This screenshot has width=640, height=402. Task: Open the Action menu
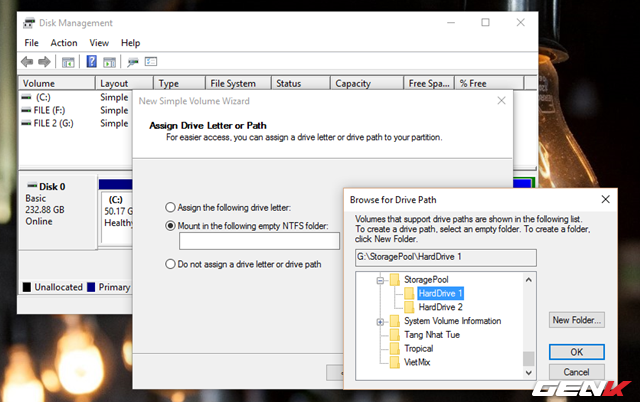click(x=63, y=43)
